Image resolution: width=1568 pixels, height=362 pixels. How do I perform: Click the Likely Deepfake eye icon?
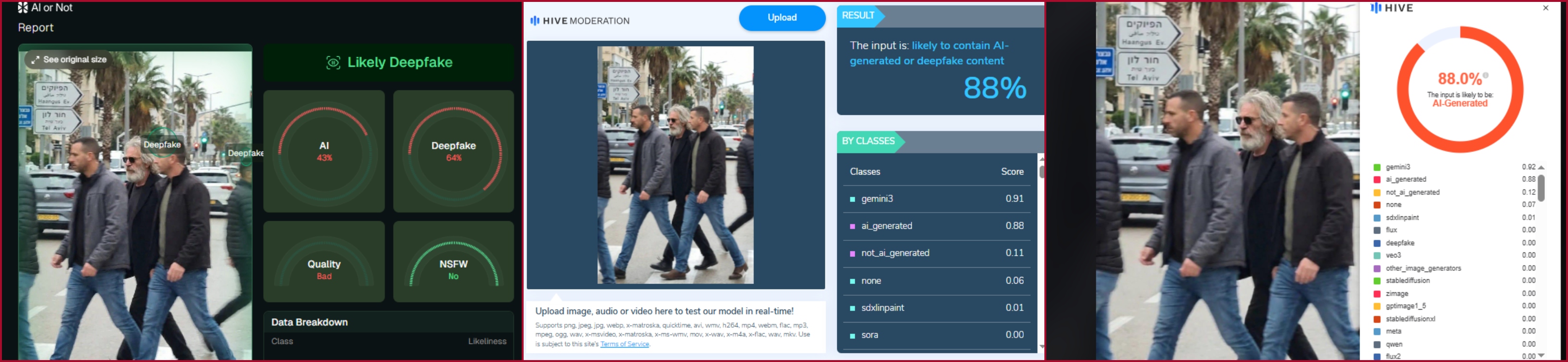click(x=333, y=62)
